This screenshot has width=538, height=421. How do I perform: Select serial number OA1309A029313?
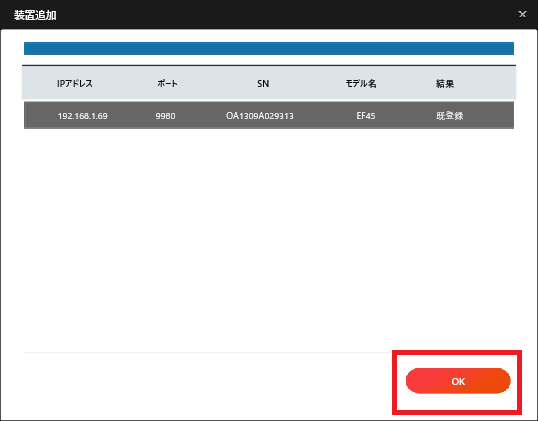click(260, 116)
